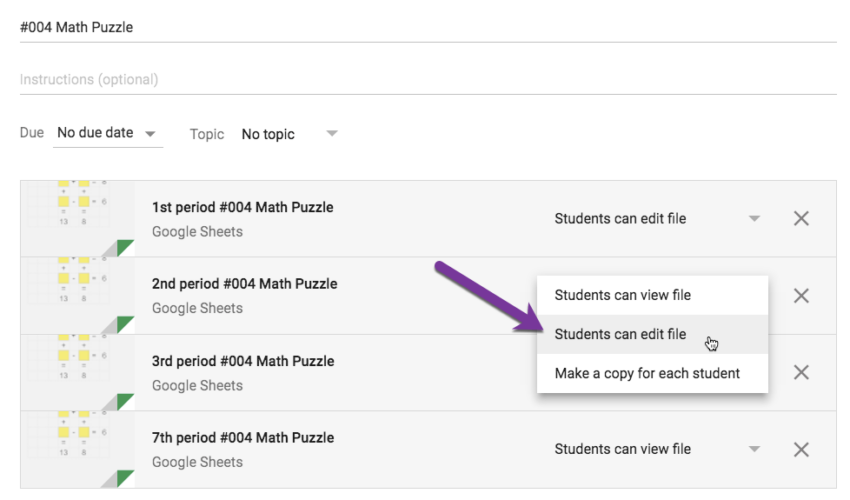The width and height of the screenshot is (850, 500).
Task: Remove the 1st period #004 Math Puzzle attachment
Action: point(801,219)
